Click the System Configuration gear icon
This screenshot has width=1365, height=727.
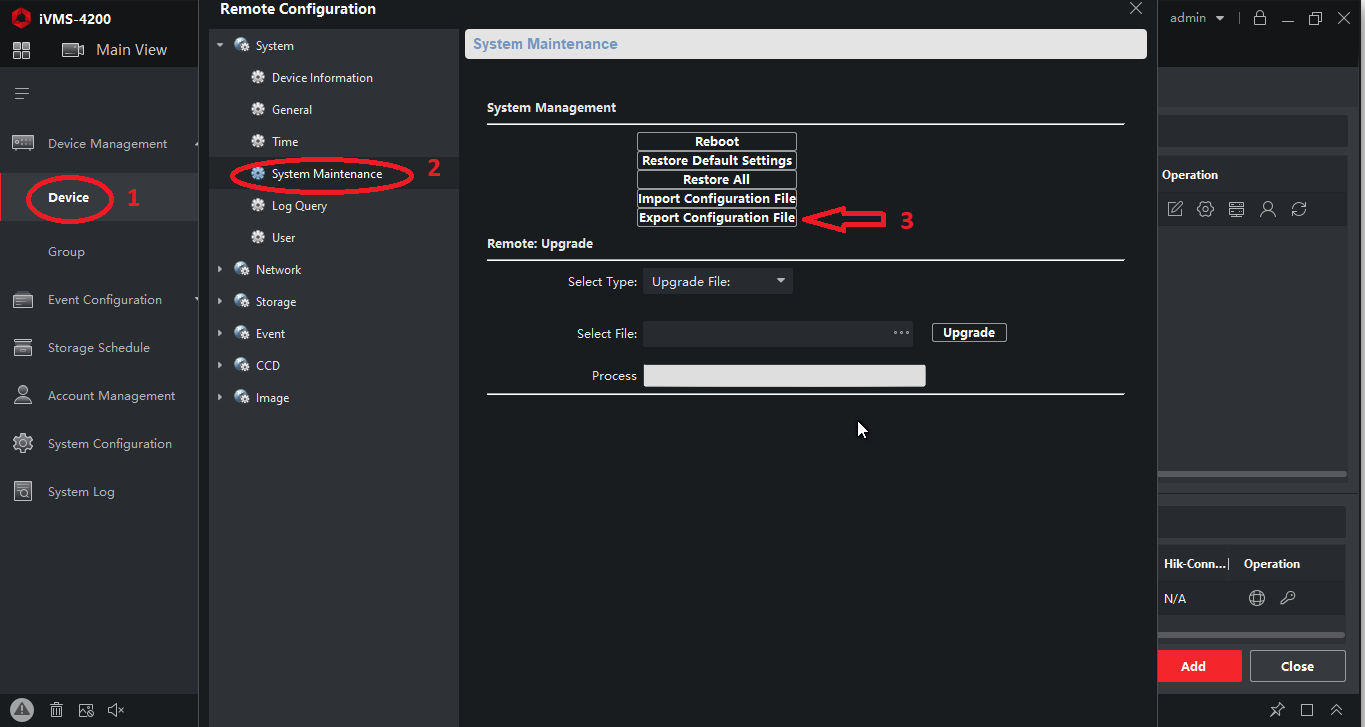23,443
